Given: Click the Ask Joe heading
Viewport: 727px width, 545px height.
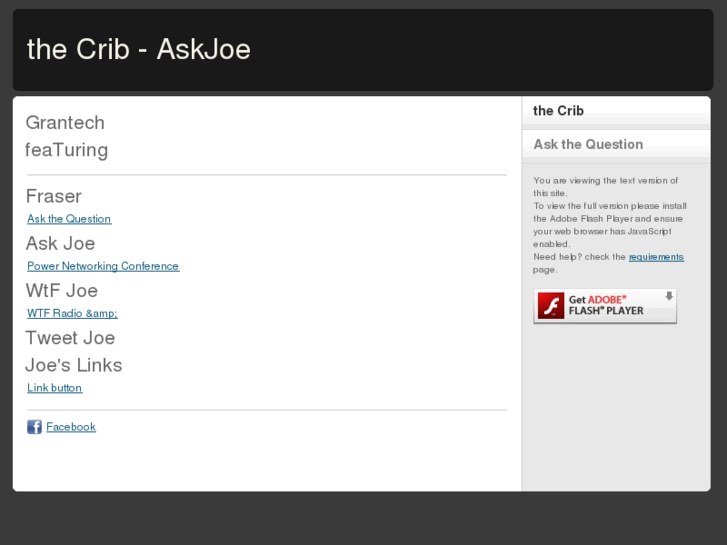Looking at the screenshot, I should tap(60, 243).
